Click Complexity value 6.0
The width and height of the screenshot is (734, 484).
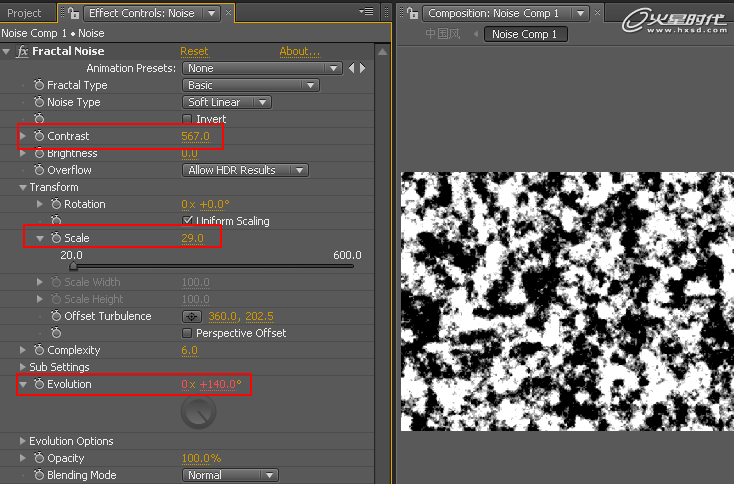[190, 350]
